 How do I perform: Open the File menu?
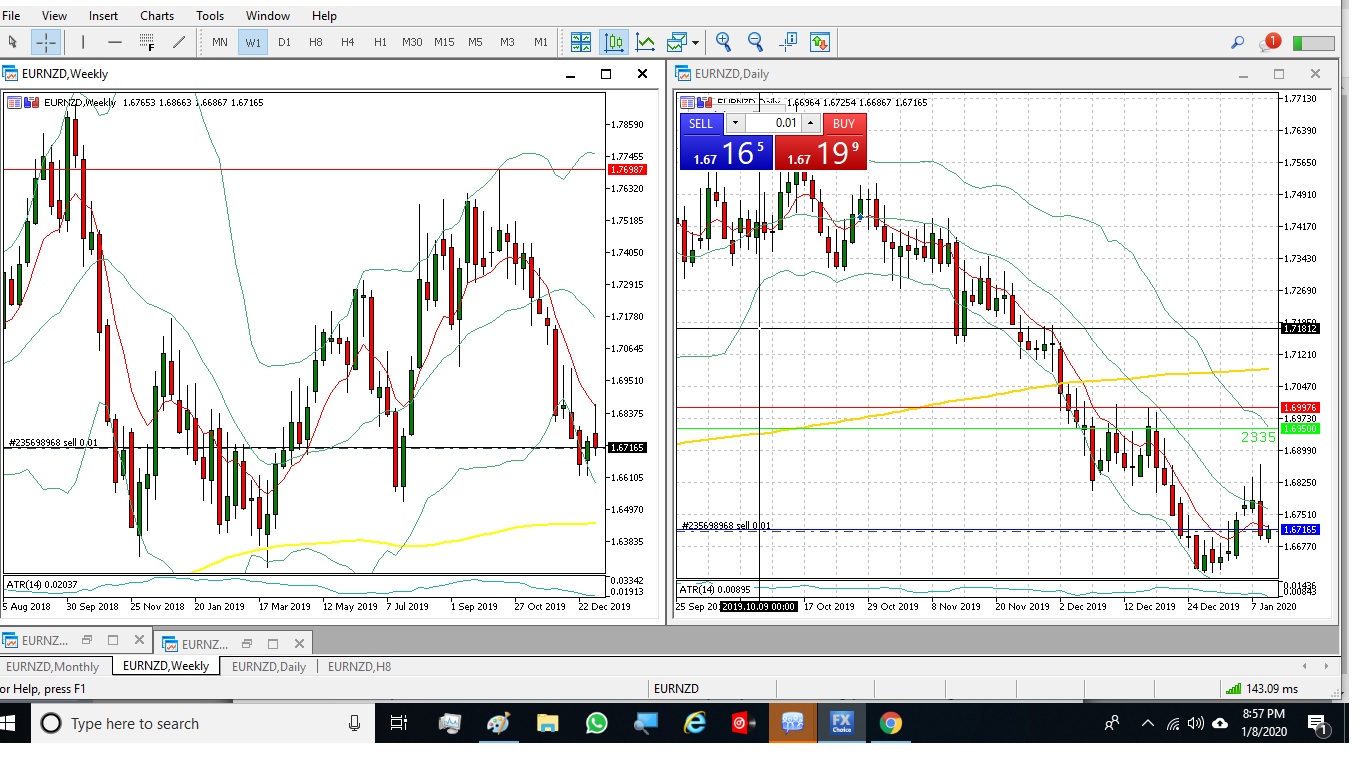coord(11,16)
